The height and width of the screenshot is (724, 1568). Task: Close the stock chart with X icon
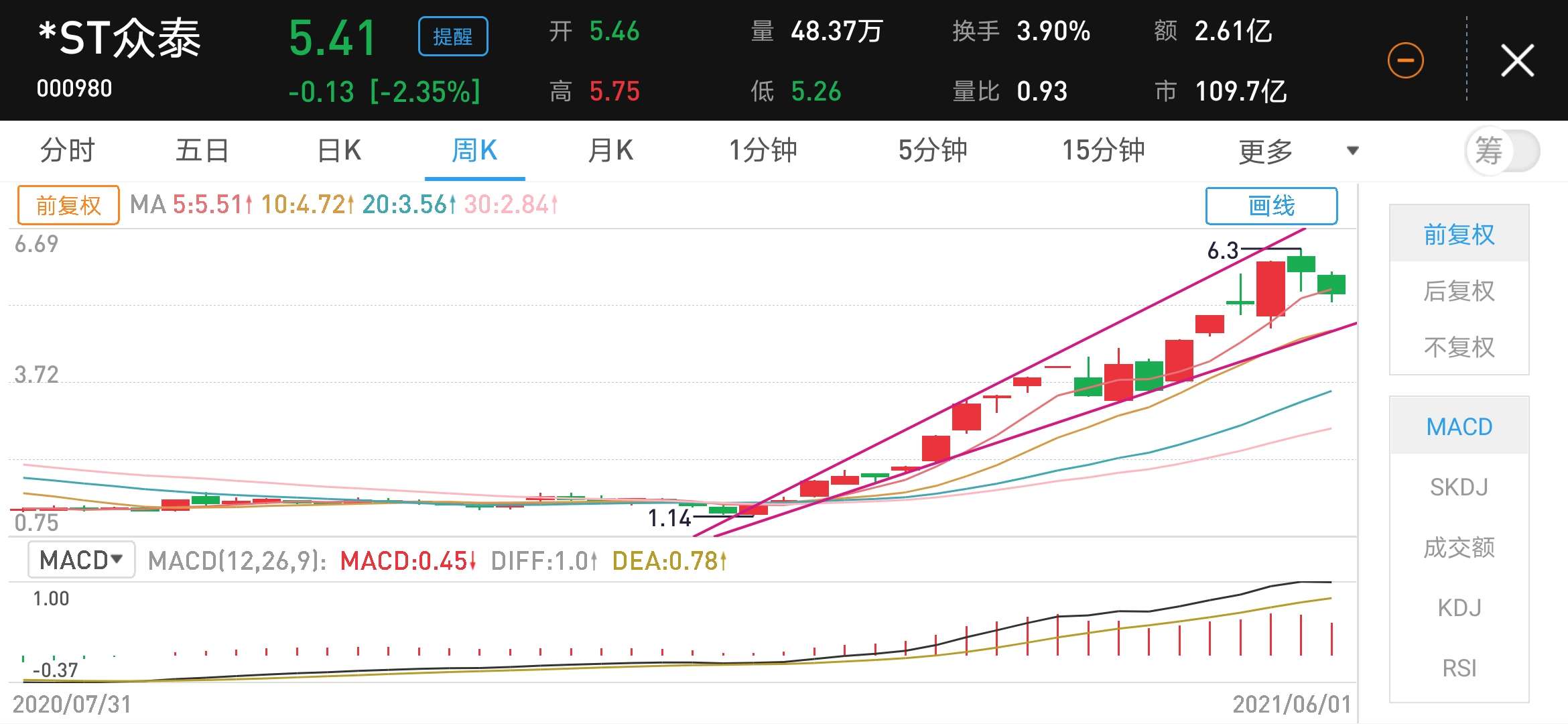pyautogui.click(x=1517, y=61)
